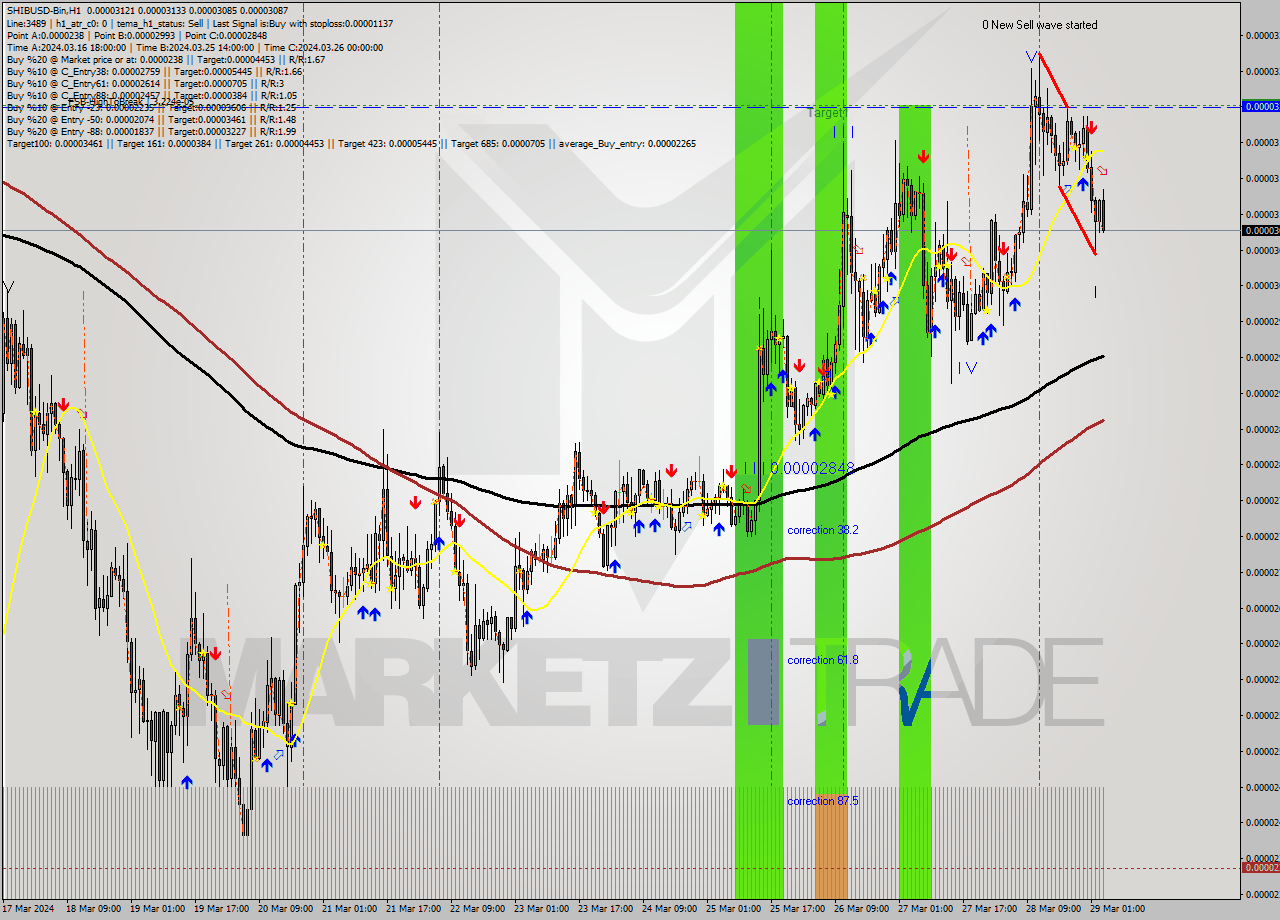Select the '27 Mar 01:00' time label
The width and height of the screenshot is (1280, 920).
coord(925,909)
